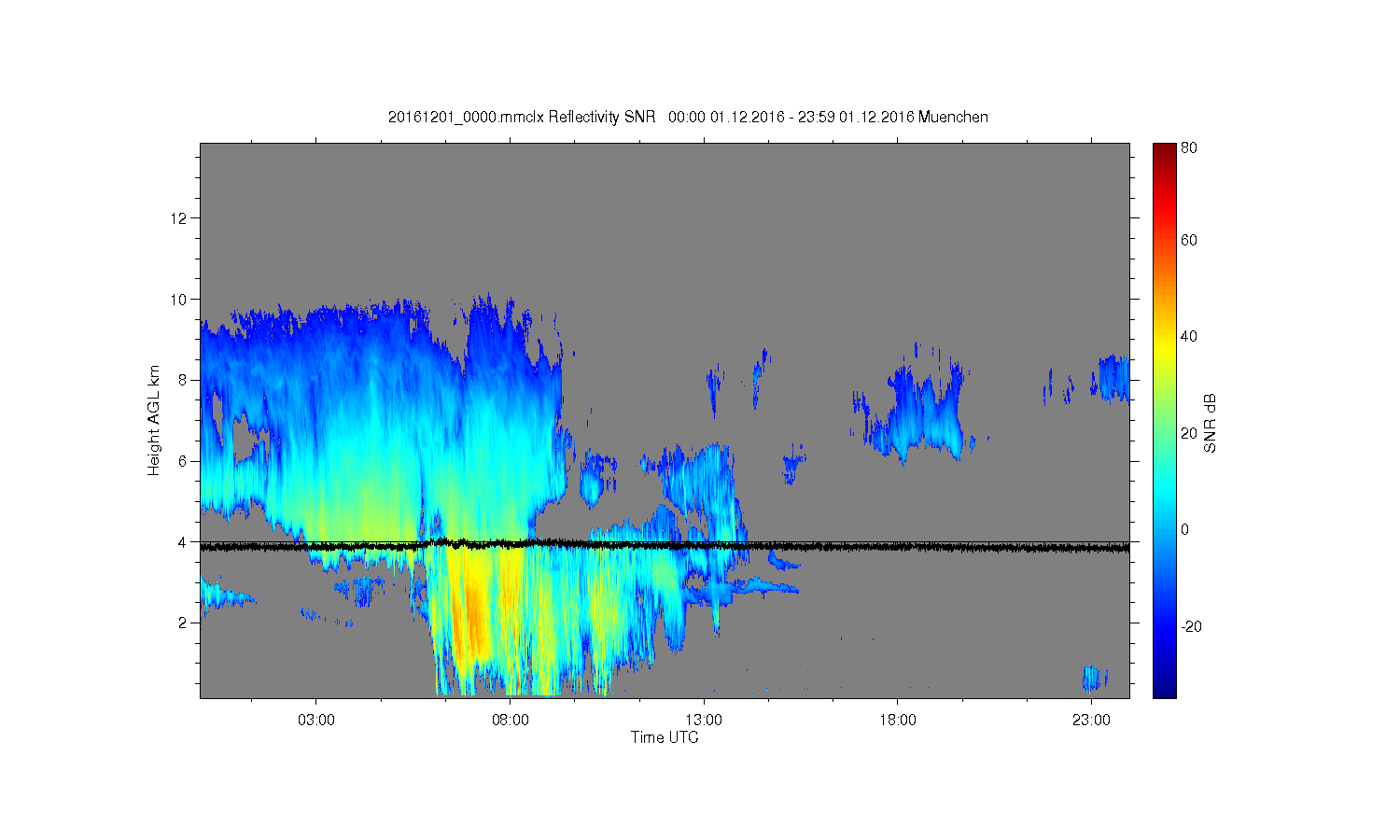Screen dimensions: 1400x840
Task: Click the 18:00 time tick label
Action: point(898,721)
